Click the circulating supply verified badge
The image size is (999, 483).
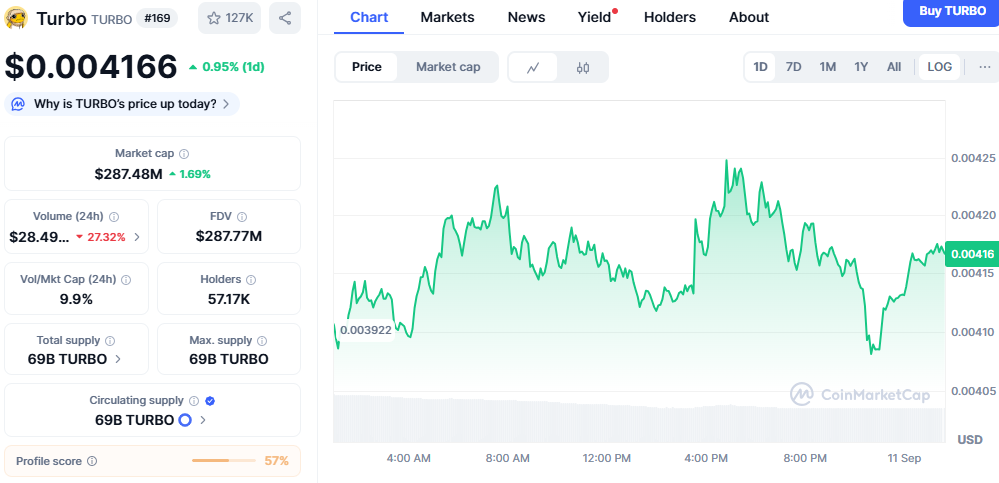coord(210,401)
